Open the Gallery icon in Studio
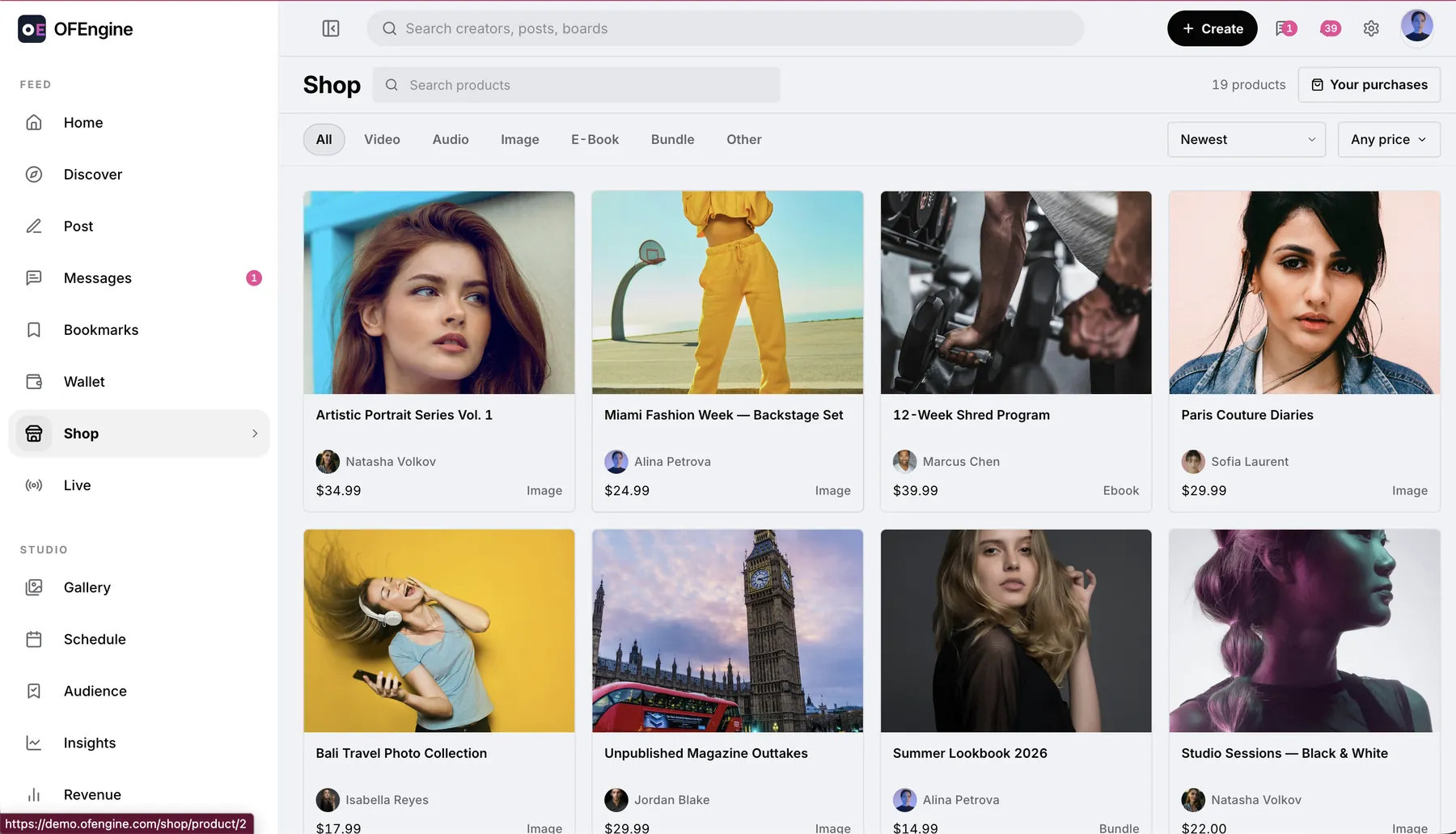Viewport: 1456px width, 834px height. coord(34,587)
